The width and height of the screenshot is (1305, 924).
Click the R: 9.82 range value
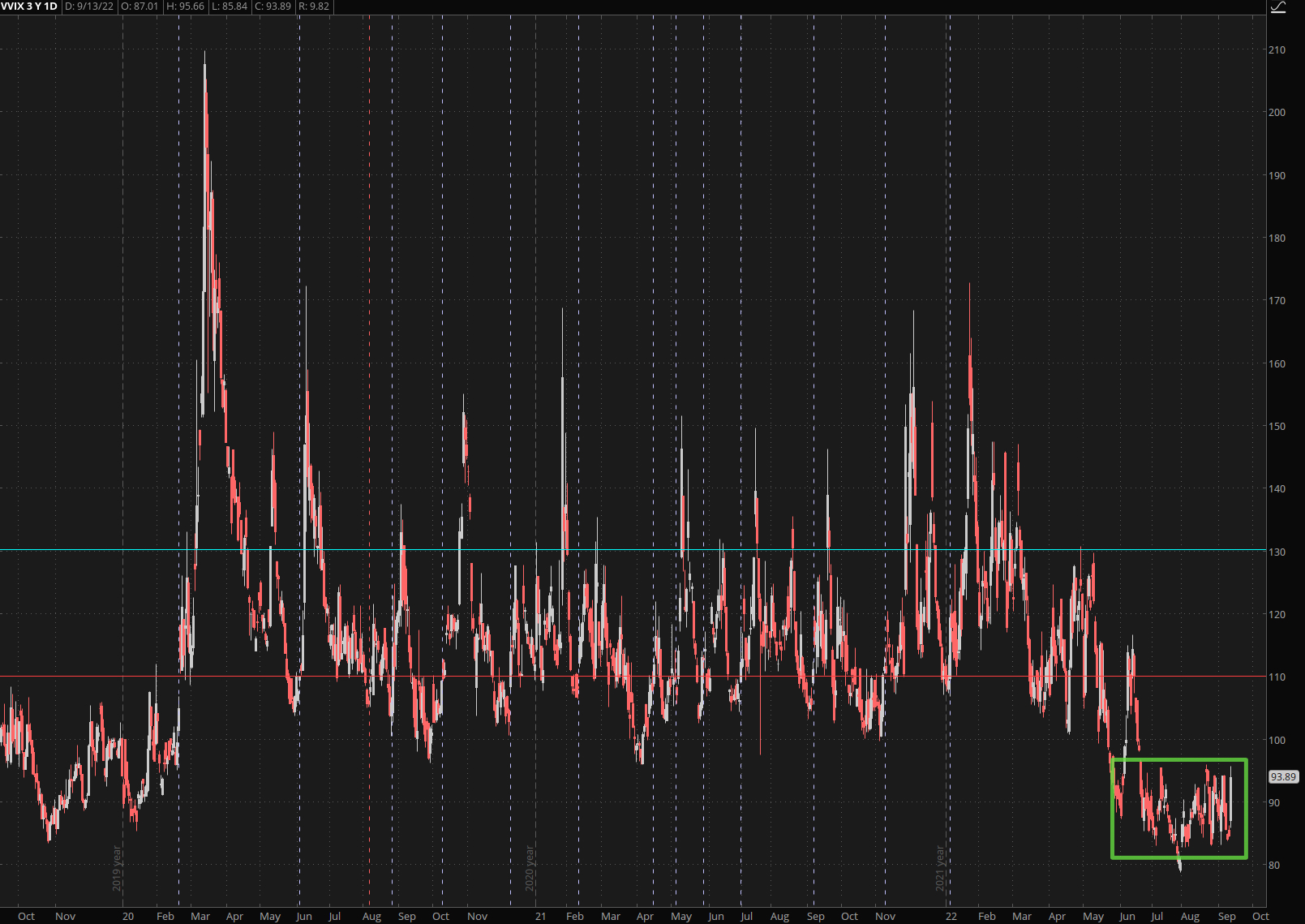[x=314, y=6]
